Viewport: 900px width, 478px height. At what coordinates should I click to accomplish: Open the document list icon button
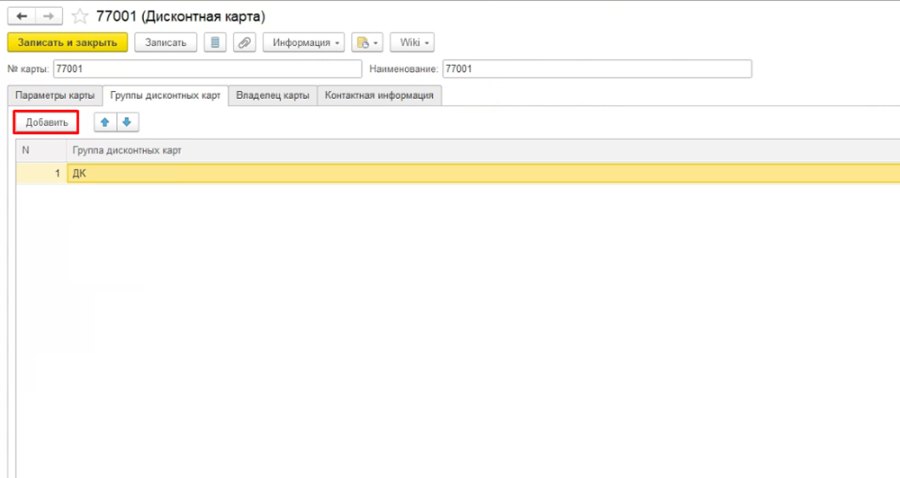215,42
